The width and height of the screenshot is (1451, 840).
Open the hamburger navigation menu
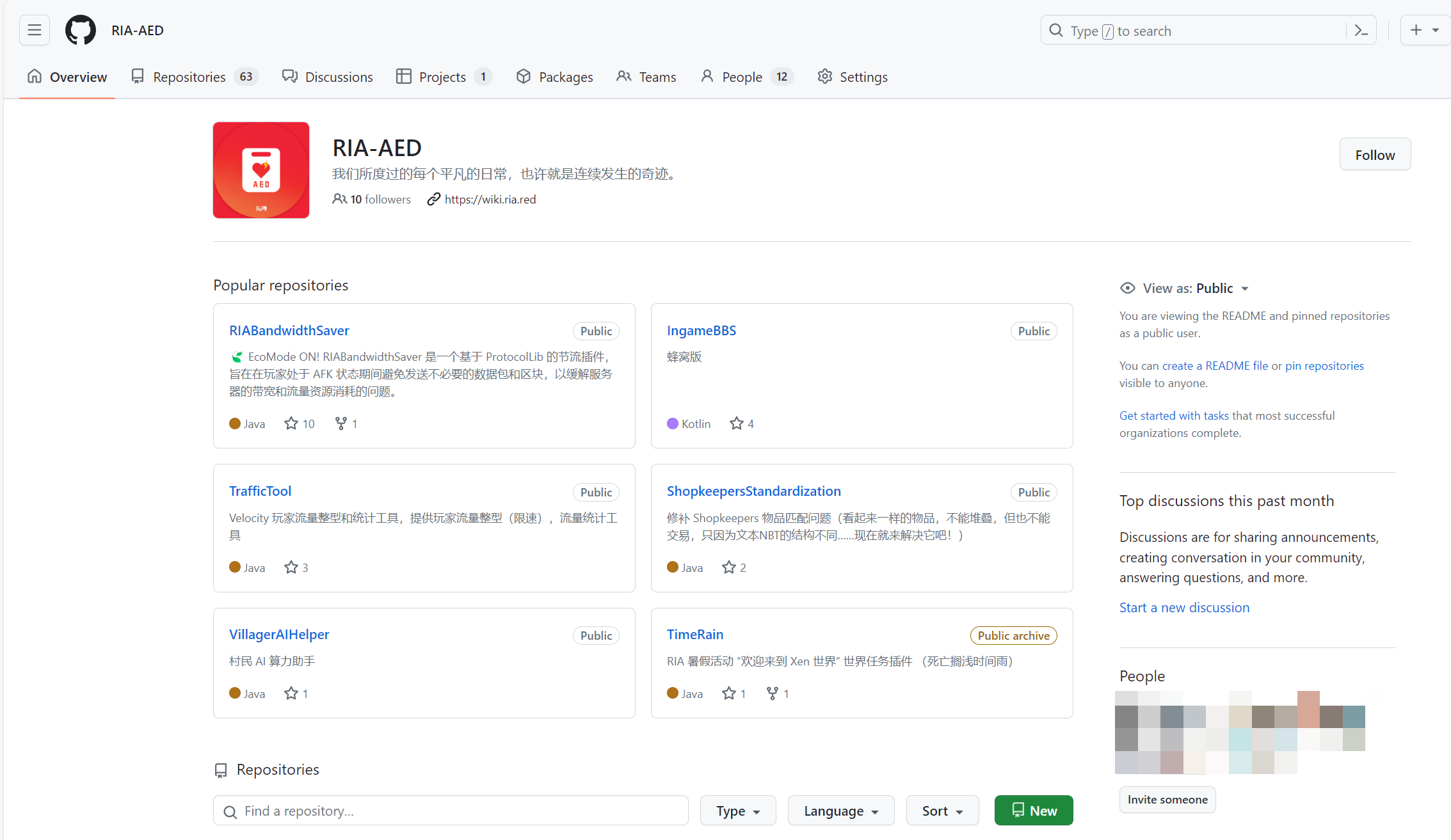35,30
